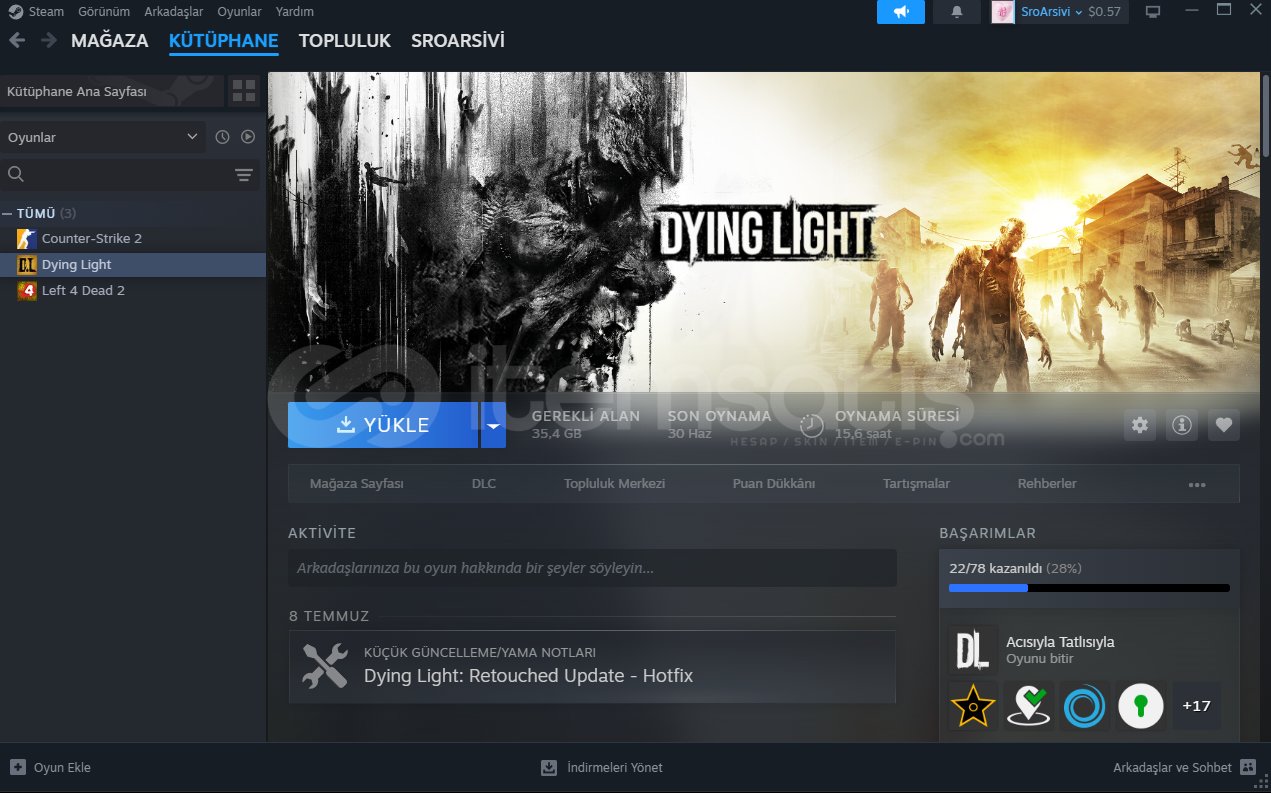Select Counter-Strike 2 in the library list
The image size is (1271, 793).
coord(133,239)
